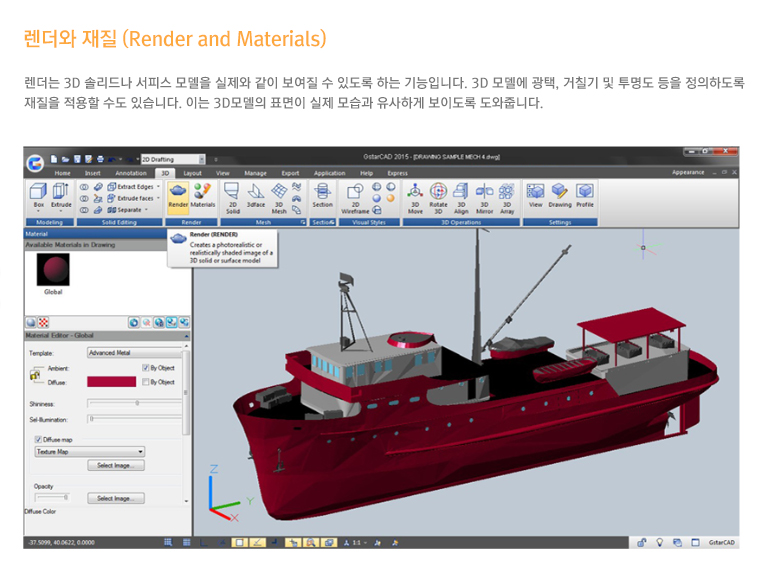
Task: Open the Manage ribbon tab
Action: coord(255,173)
